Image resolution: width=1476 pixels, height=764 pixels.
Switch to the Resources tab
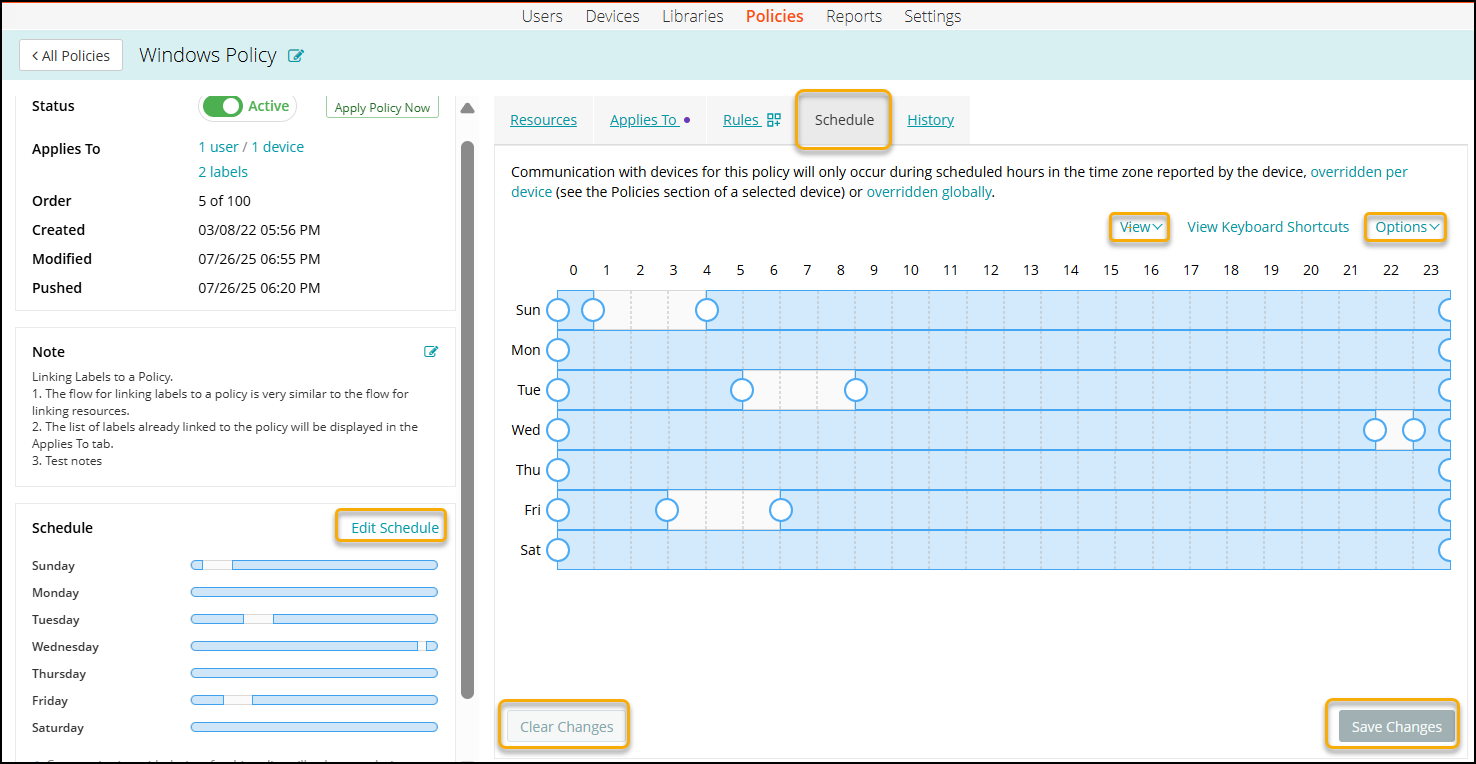point(543,120)
